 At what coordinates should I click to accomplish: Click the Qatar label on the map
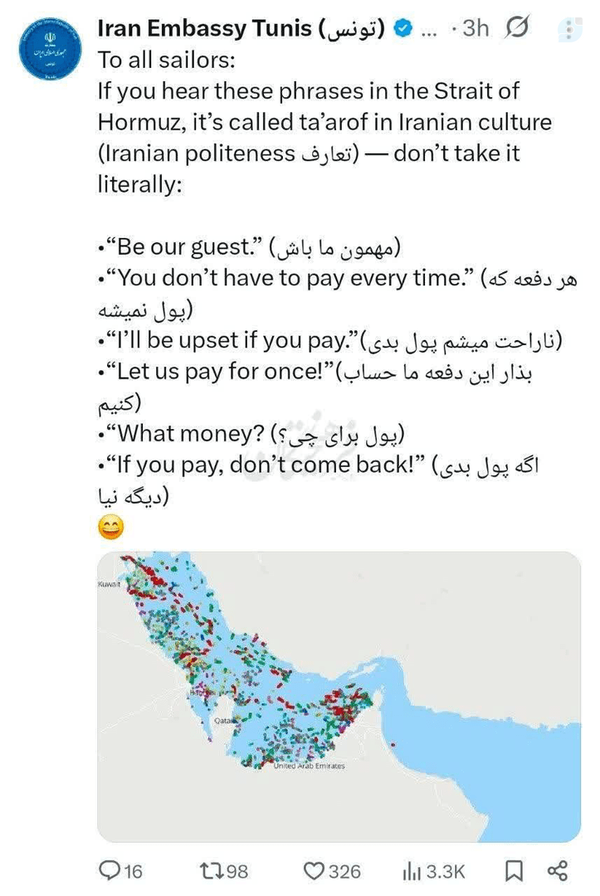[x=223, y=721]
